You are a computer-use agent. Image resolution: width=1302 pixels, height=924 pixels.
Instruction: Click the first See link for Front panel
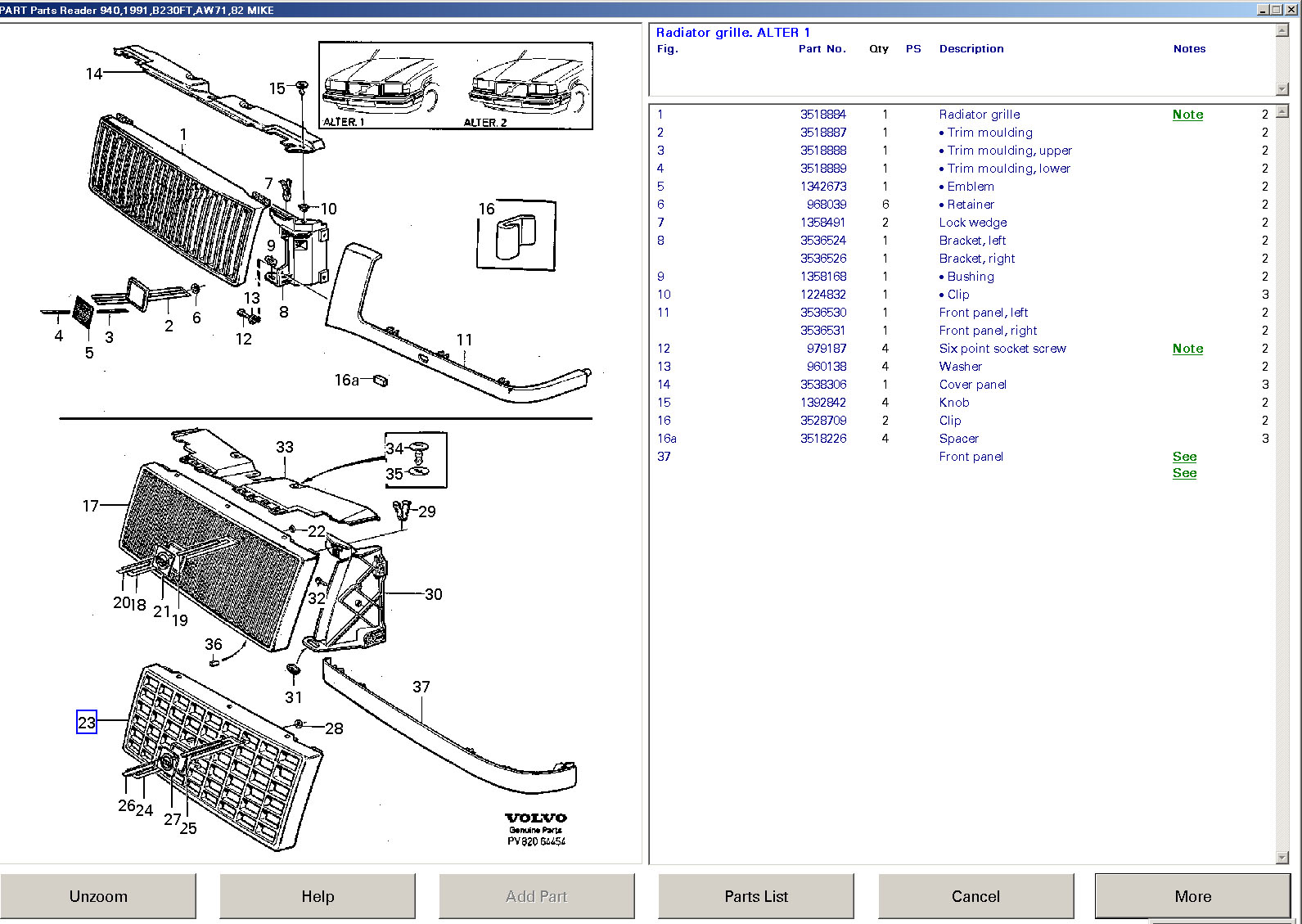click(x=1184, y=457)
